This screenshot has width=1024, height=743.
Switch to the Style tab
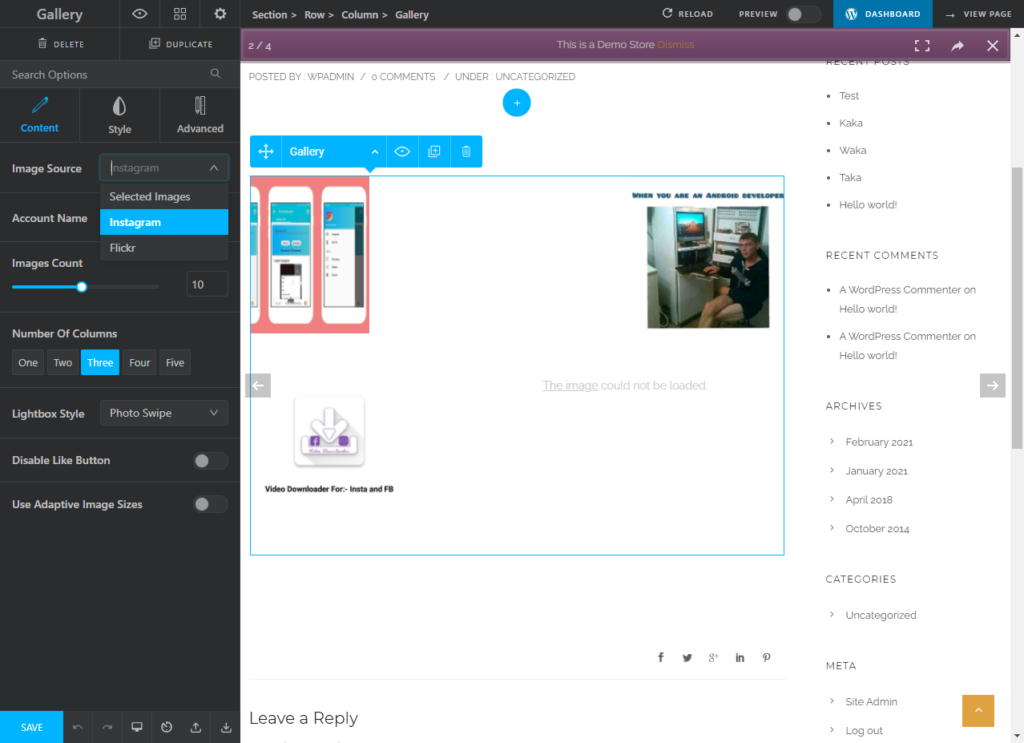(x=120, y=115)
